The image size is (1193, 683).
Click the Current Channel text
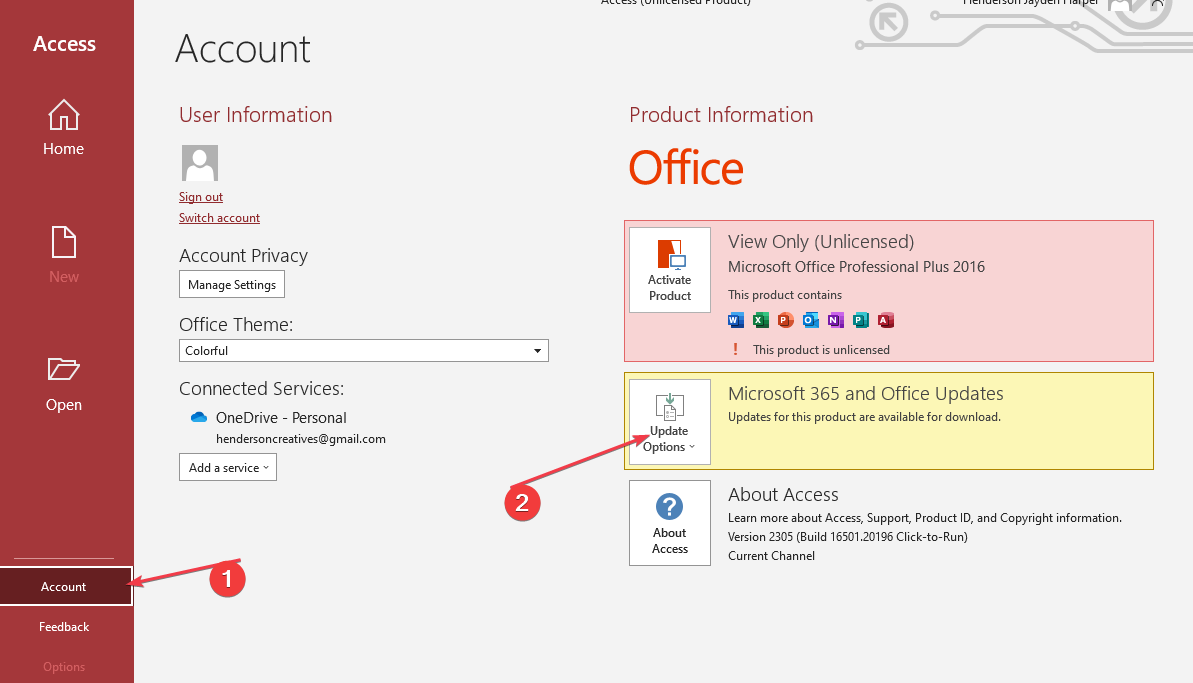tap(771, 556)
